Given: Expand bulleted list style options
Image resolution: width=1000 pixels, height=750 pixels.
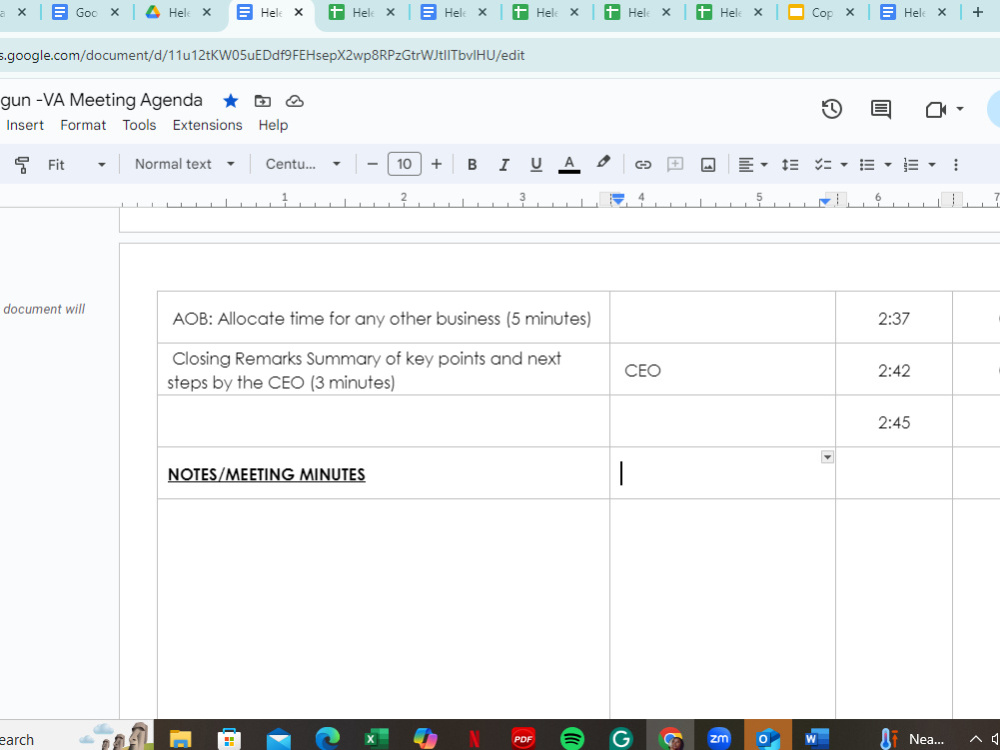Looking at the screenshot, I should coord(888,165).
